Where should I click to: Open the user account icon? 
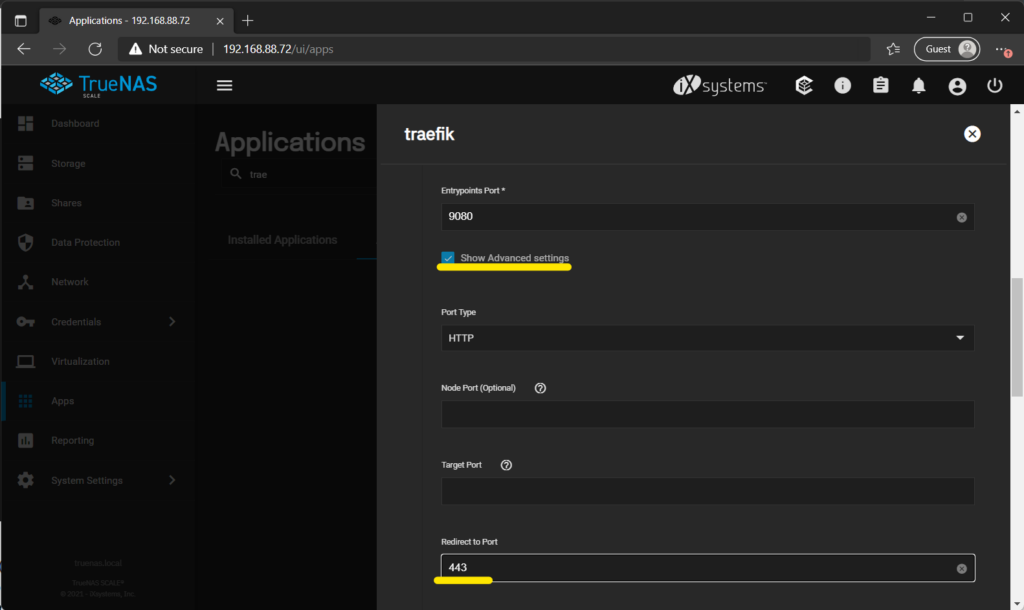(x=957, y=86)
